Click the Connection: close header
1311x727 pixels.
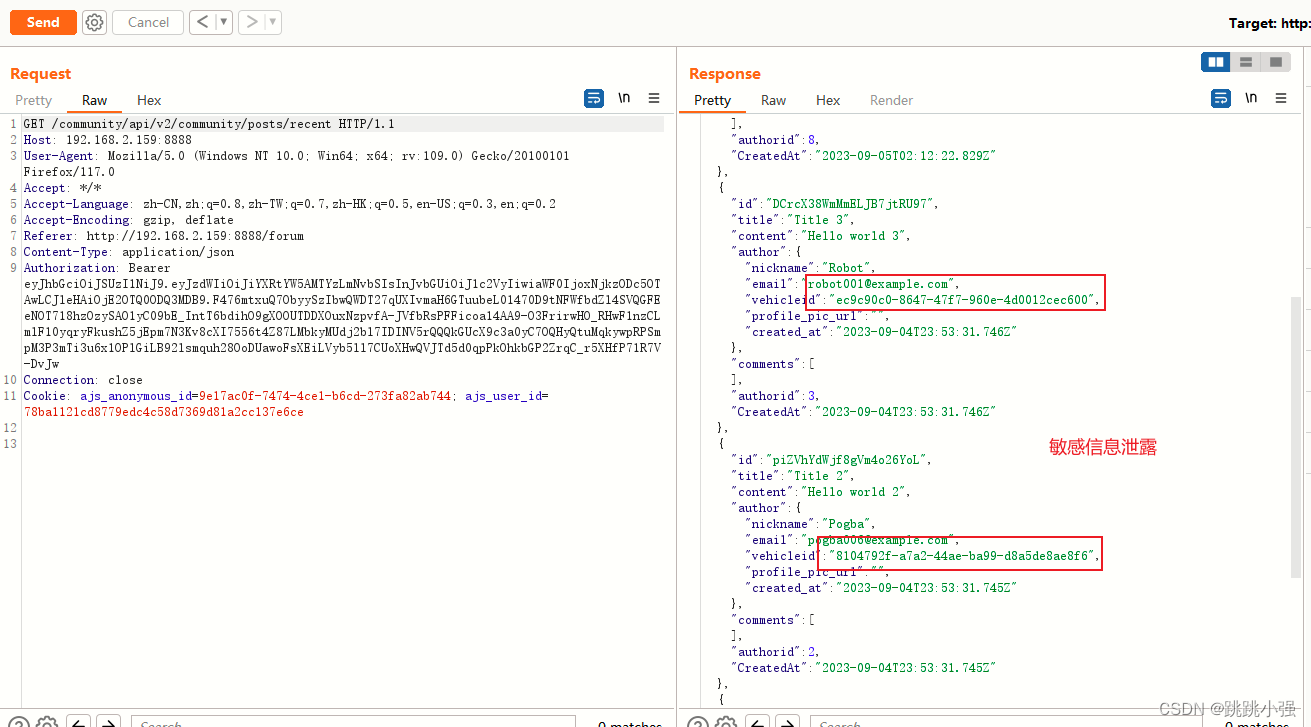pyautogui.click(x=83, y=380)
